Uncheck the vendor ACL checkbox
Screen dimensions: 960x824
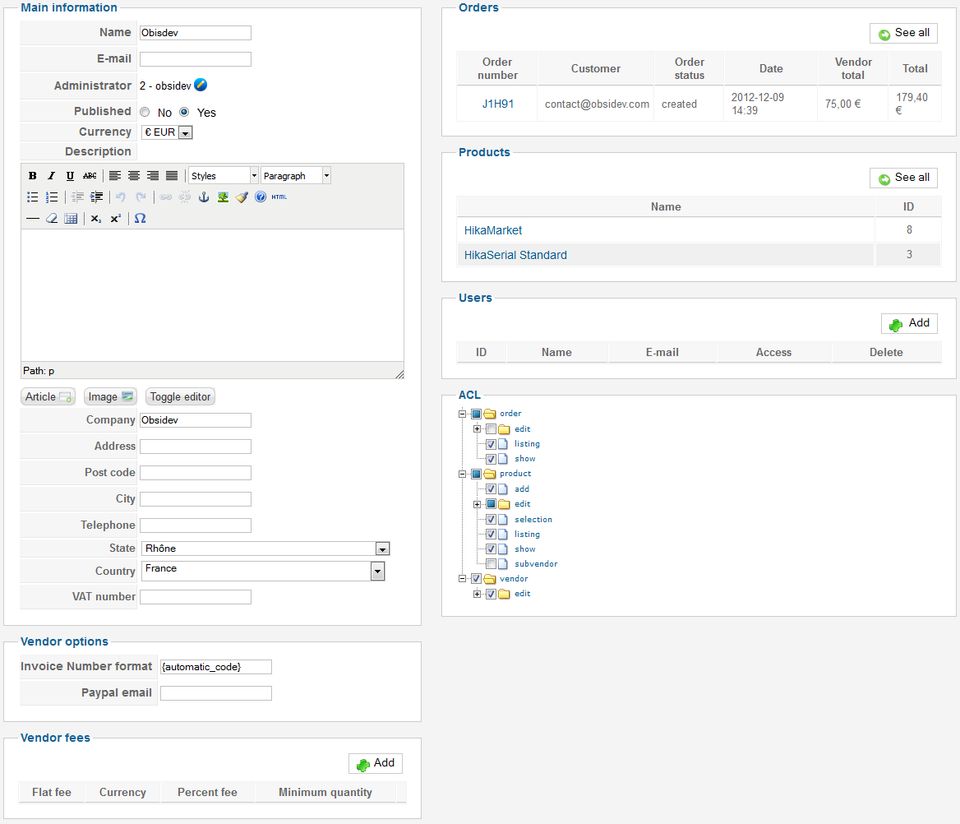476,579
